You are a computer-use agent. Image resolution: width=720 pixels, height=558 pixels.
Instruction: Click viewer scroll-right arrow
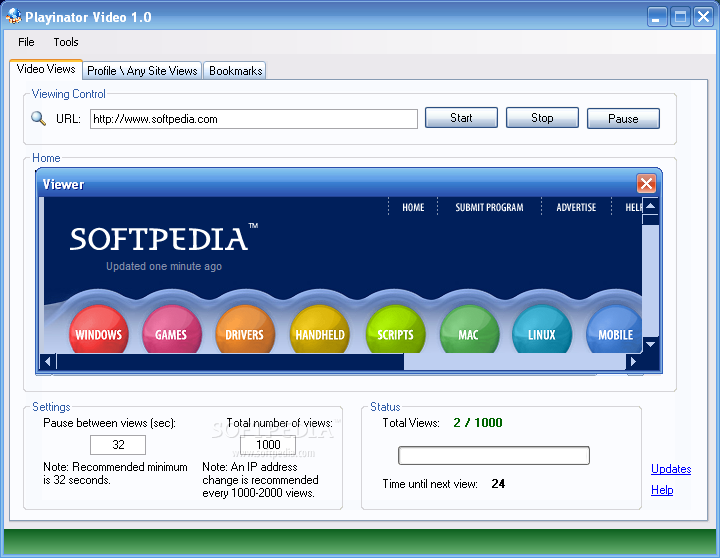click(x=634, y=361)
